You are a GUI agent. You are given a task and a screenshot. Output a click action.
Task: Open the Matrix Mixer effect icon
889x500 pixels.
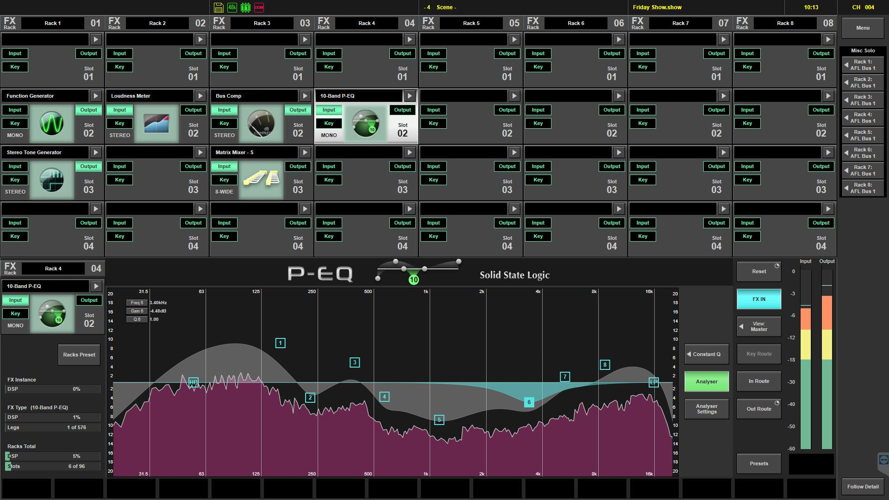pyautogui.click(x=261, y=180)
